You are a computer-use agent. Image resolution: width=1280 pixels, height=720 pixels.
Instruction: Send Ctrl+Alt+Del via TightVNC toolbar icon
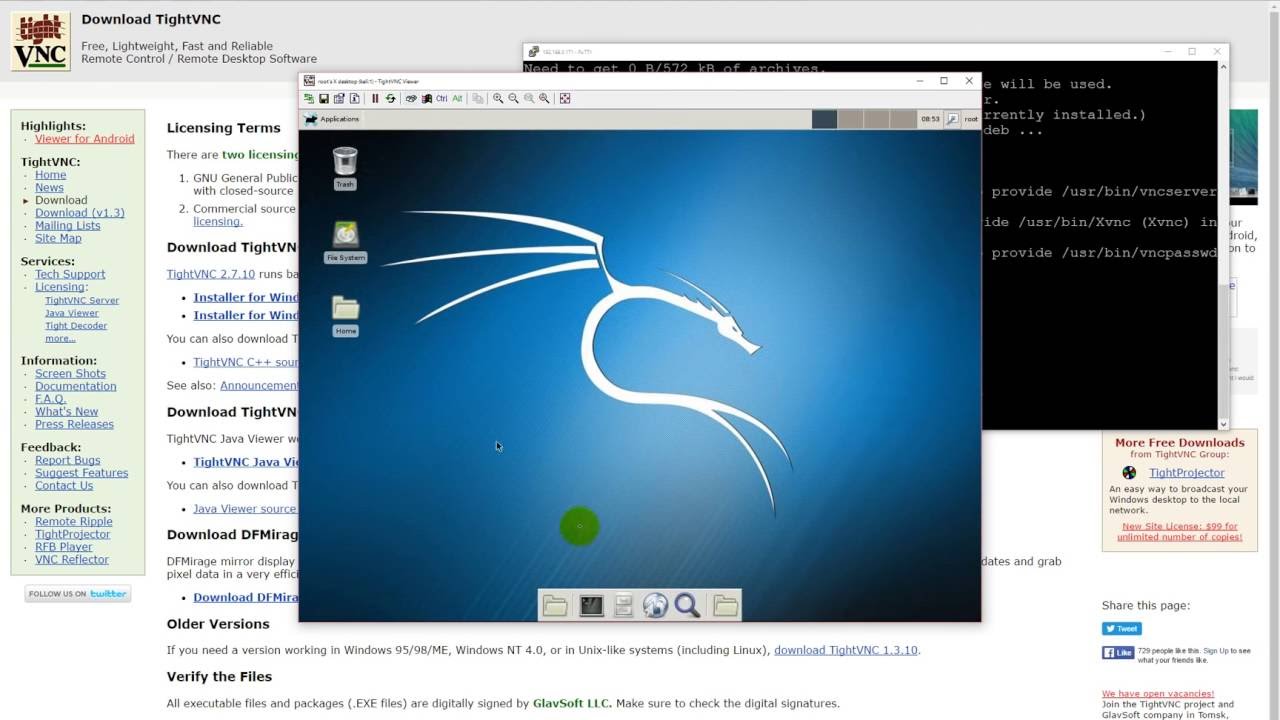pos(411,98)
